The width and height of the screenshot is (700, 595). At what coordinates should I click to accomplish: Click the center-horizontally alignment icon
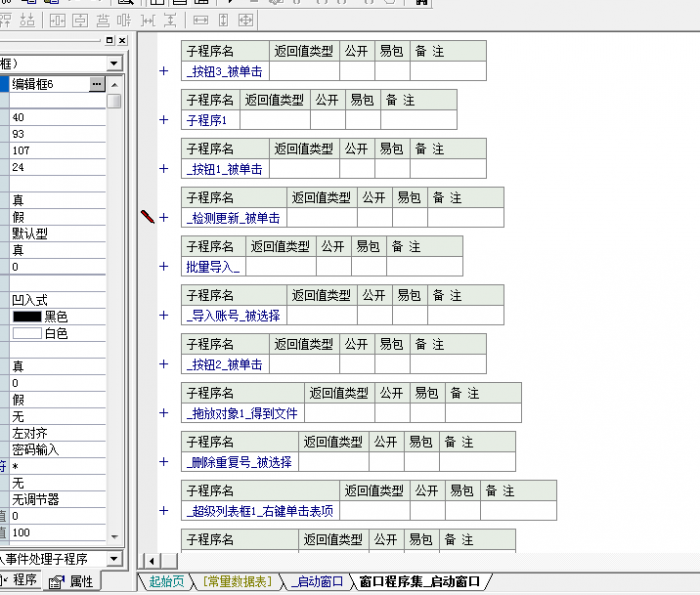(58, 20)
